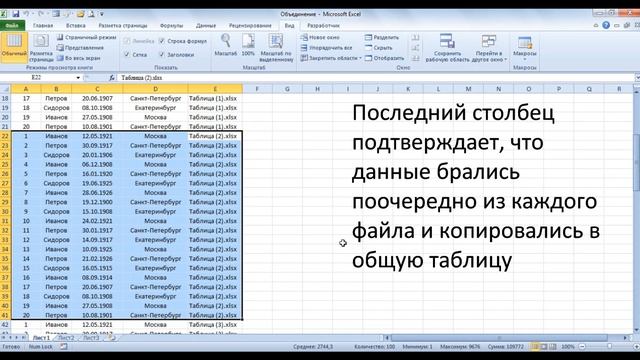This screenshot has height=360, width=640.
Task: Click the Undo arrow in quick access toolbar
Action: click(x=26, y=14)
